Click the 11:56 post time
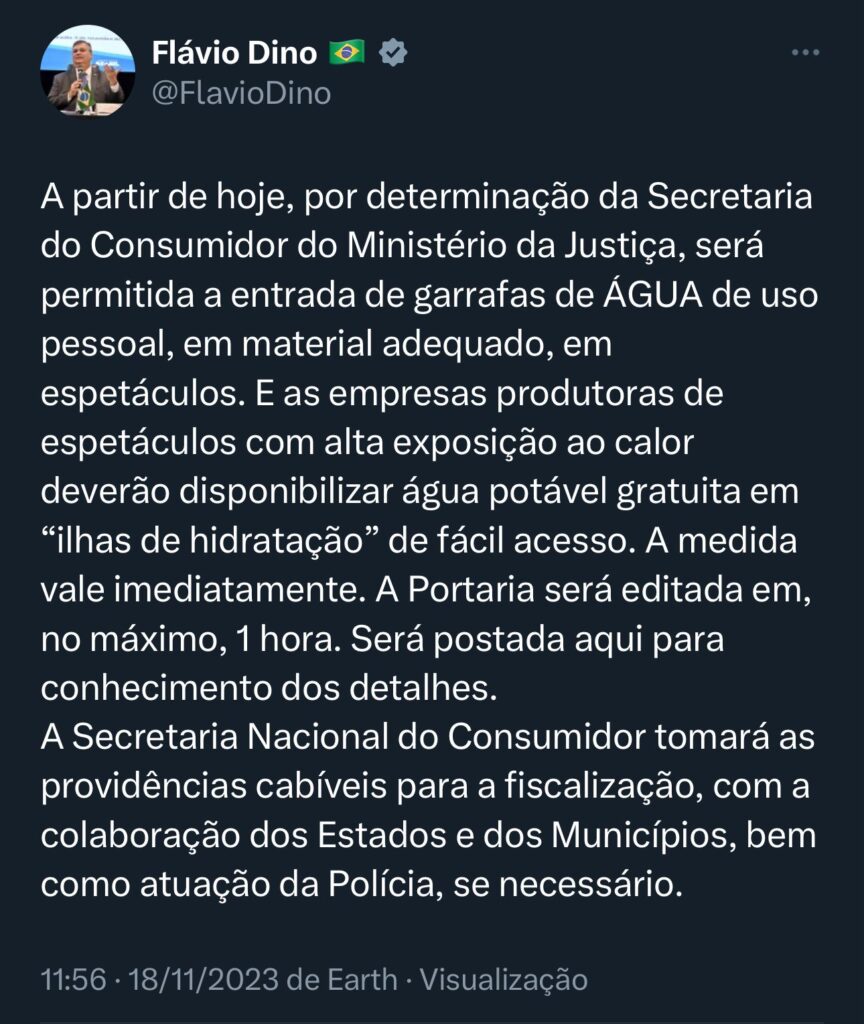 tap(73, 980)
